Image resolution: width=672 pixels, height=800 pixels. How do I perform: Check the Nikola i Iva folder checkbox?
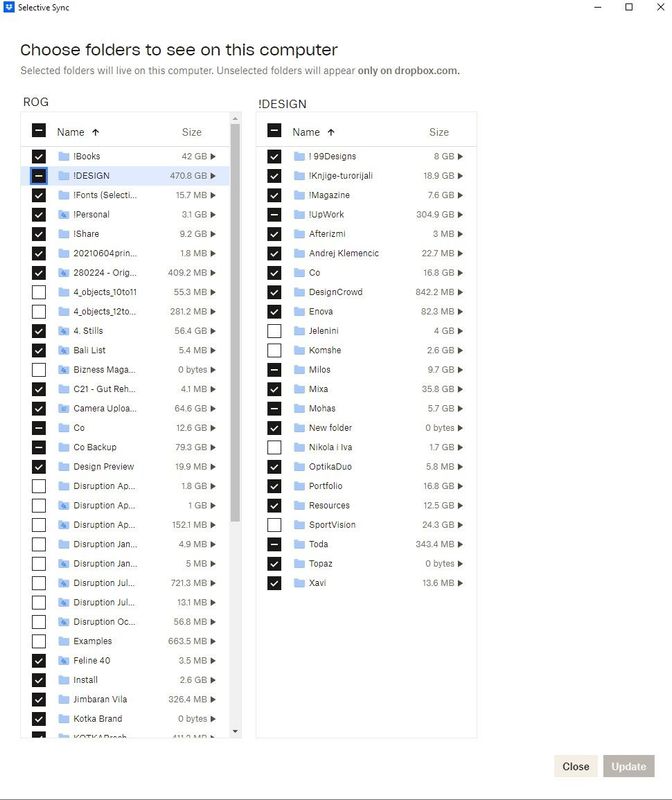274,447
